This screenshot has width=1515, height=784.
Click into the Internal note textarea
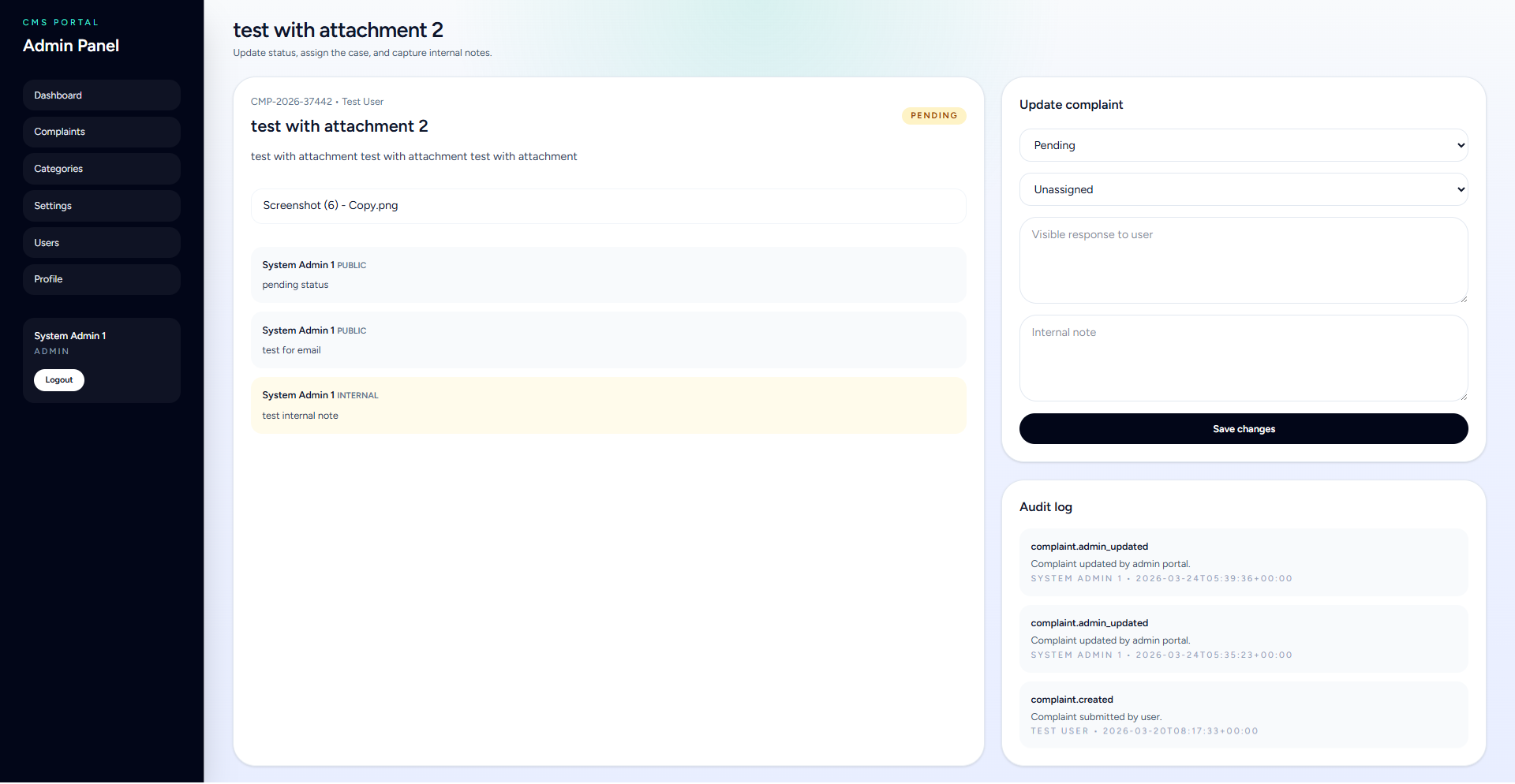[1243, 358]
